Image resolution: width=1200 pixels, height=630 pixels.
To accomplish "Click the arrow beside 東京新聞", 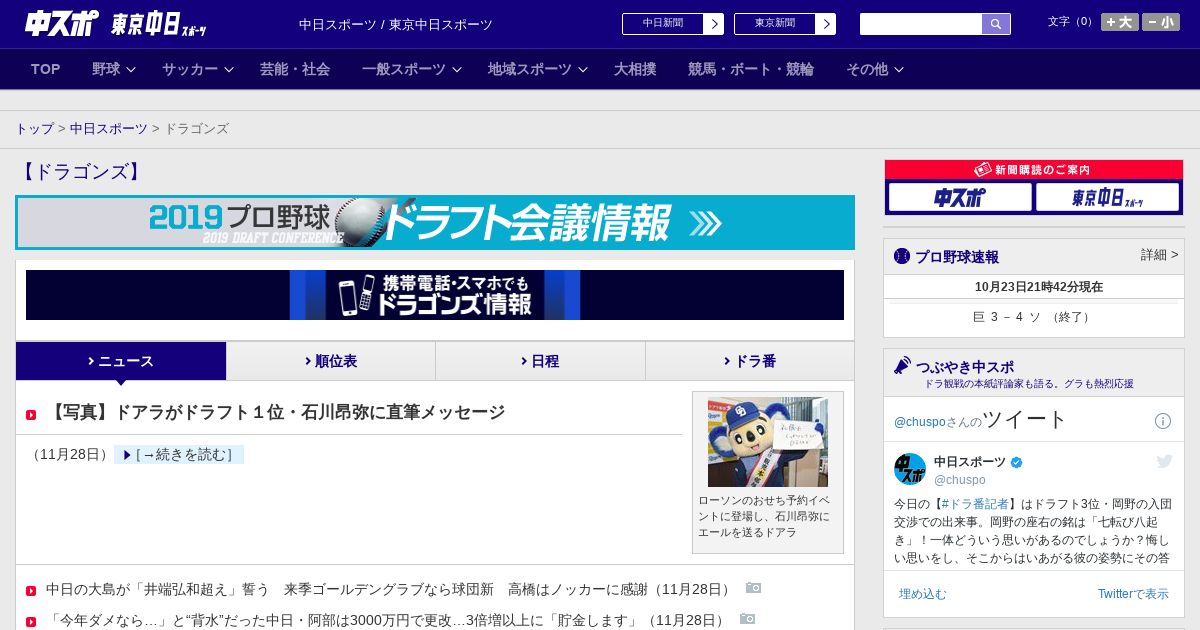I will (x=826, y=24).
